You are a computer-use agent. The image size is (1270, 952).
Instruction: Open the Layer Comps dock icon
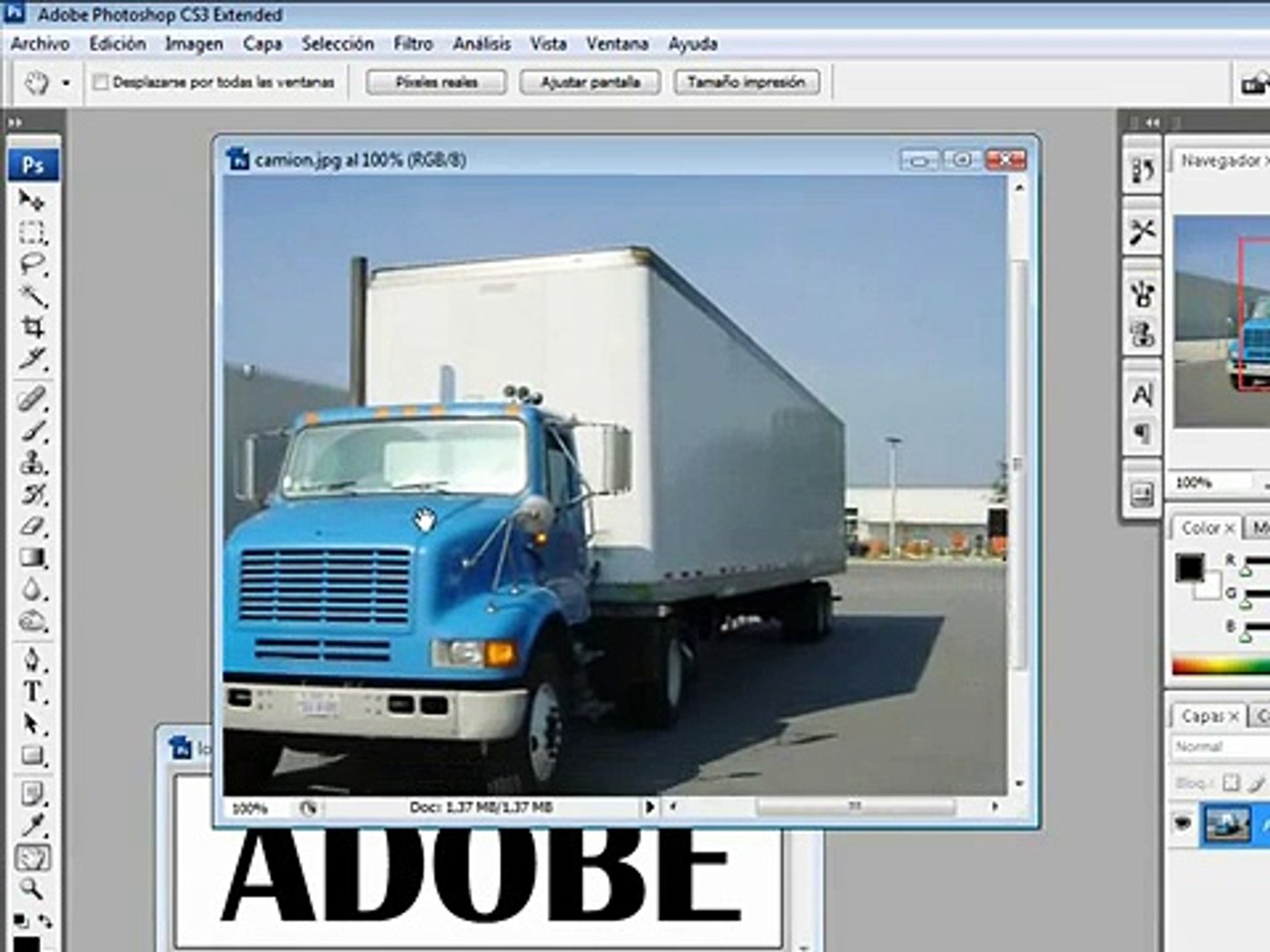coord(1142,495)
